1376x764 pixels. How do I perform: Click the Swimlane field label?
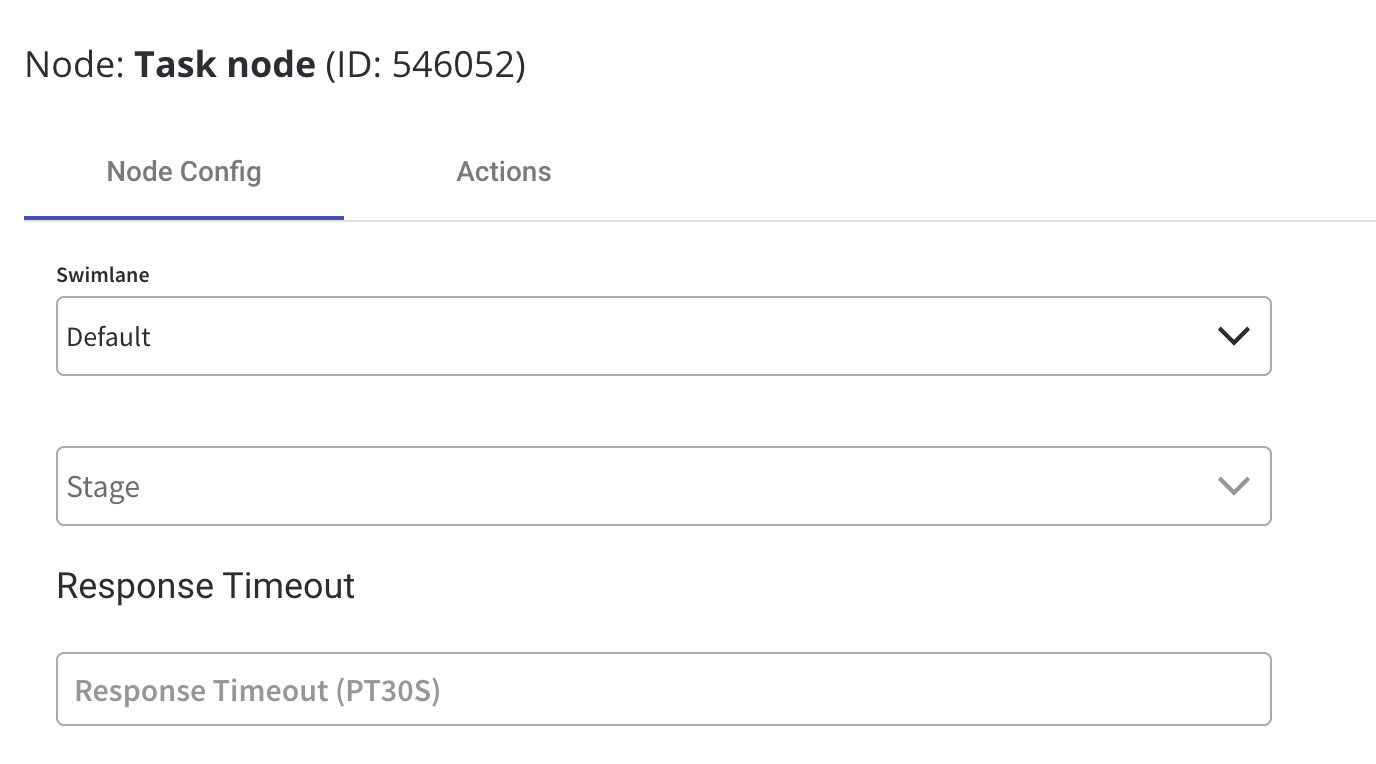[x=103, y=275]
